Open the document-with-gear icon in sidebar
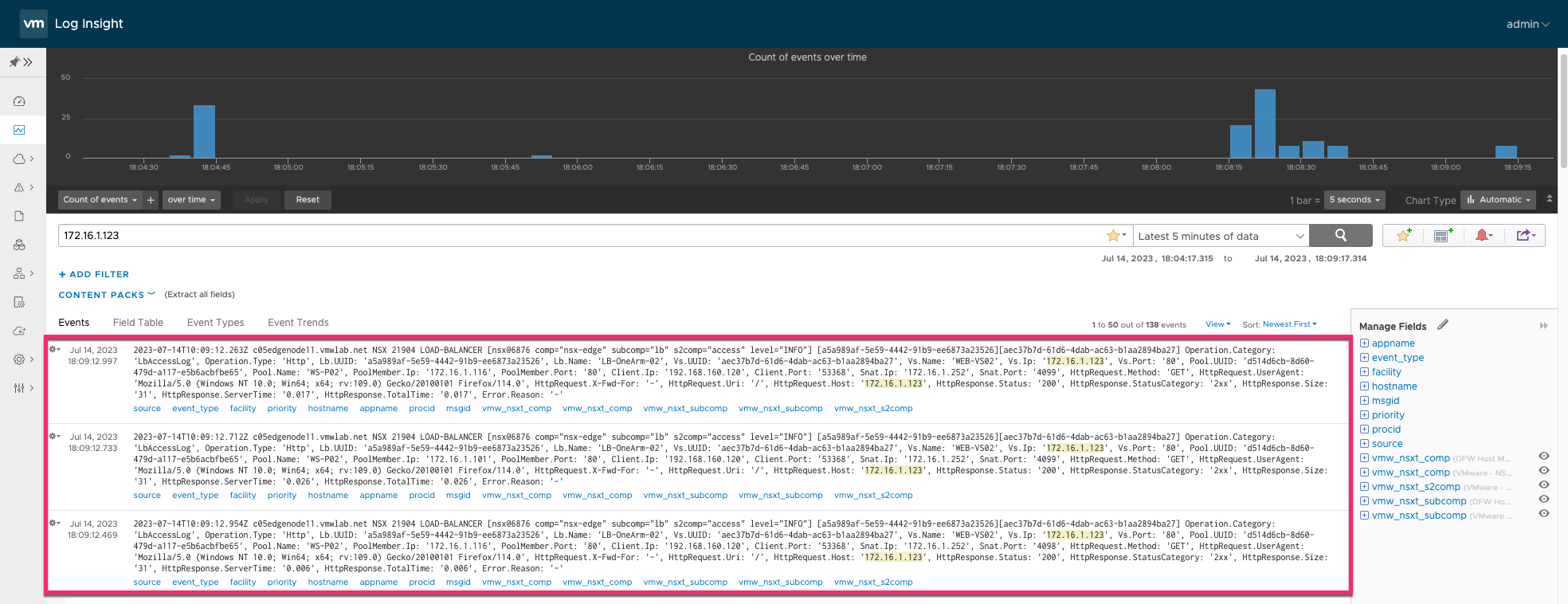Screen dimensions: 1568x604 coord(19,302)
